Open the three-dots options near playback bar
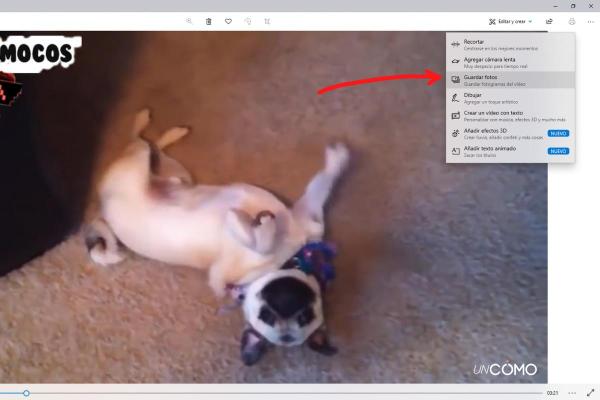Image resolution: width=600 pixels, height=400 pixels. 572,393
